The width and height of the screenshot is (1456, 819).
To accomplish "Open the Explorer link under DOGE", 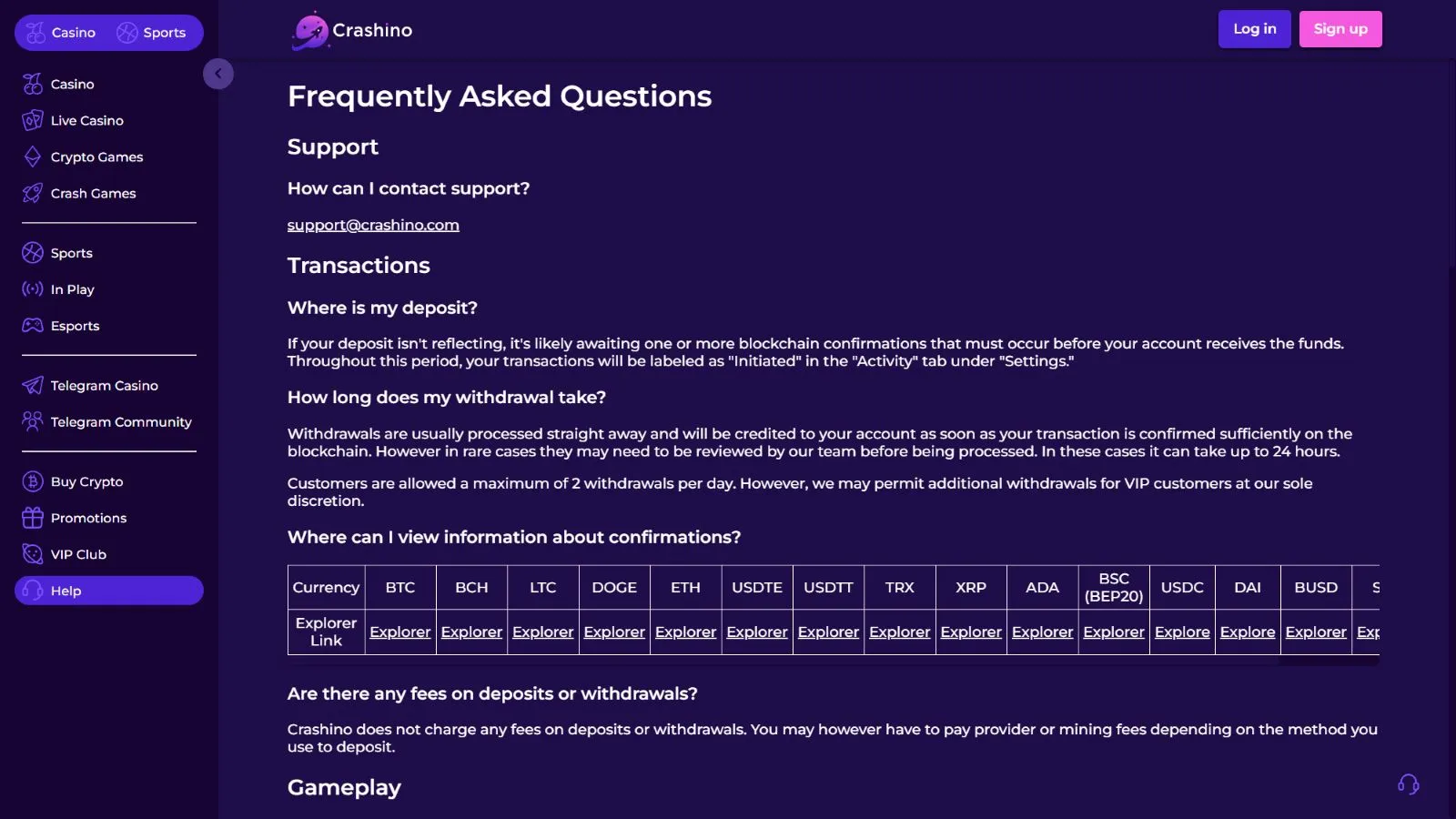I will (614, 632).
